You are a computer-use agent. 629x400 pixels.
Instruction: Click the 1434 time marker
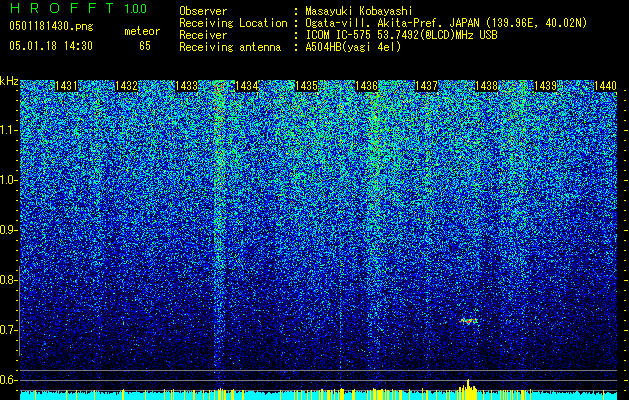tap(246, 86)
